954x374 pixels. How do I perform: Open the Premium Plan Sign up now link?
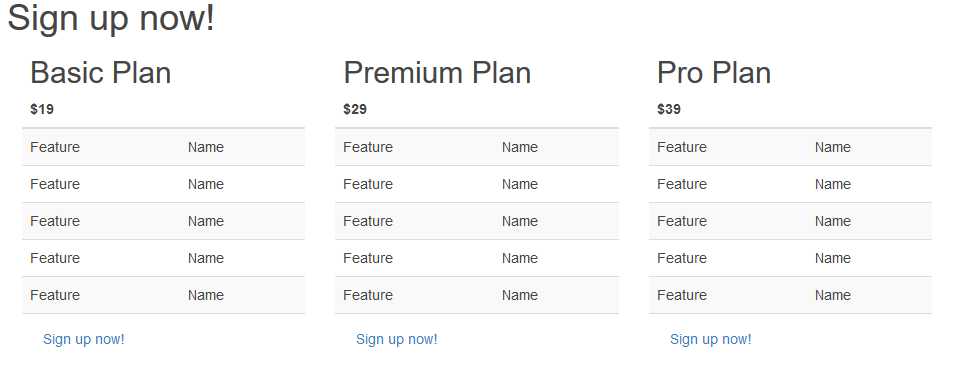pos(397,339)
